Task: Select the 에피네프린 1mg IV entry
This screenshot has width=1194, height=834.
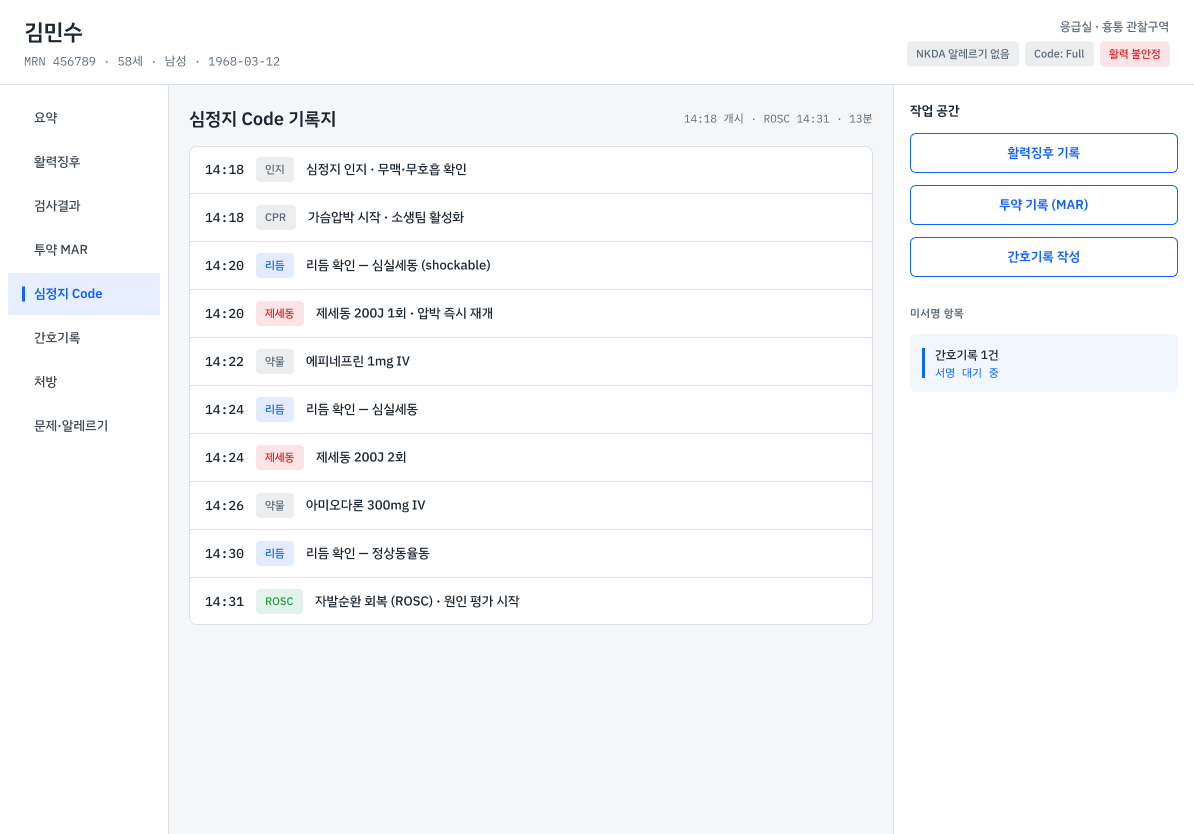Action: 531,362
